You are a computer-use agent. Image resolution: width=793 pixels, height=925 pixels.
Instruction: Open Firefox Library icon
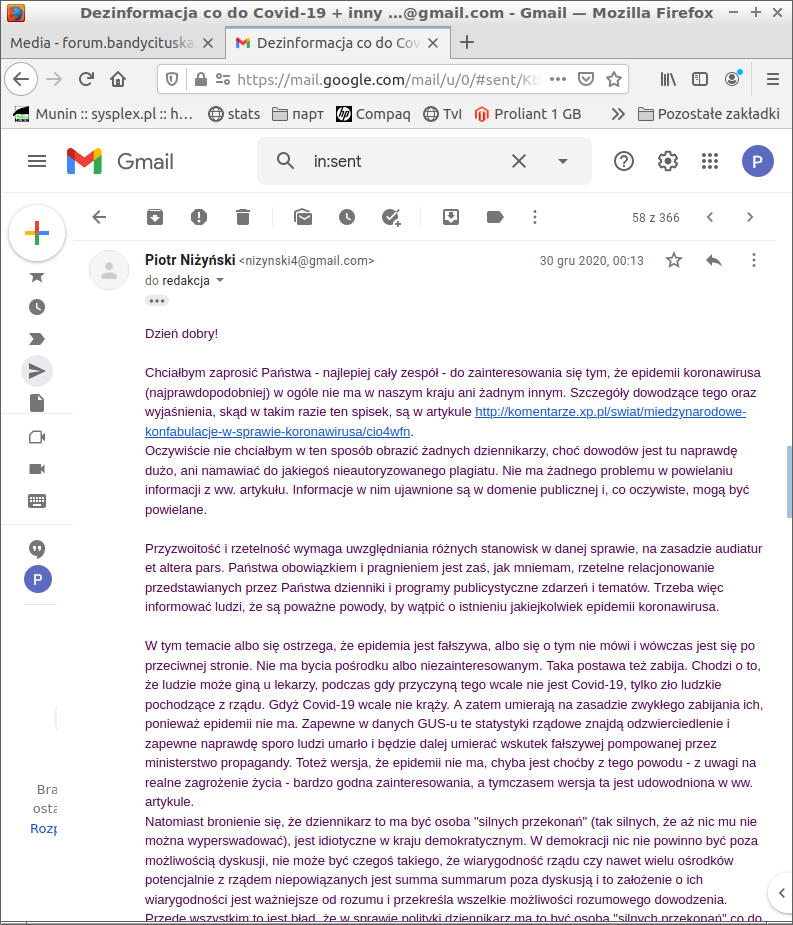point(668,79)
